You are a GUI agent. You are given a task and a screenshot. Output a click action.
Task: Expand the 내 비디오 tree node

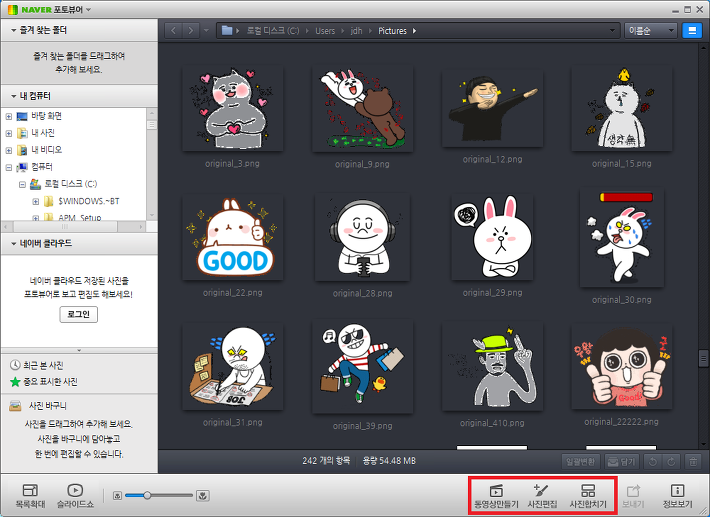(9, 150)
